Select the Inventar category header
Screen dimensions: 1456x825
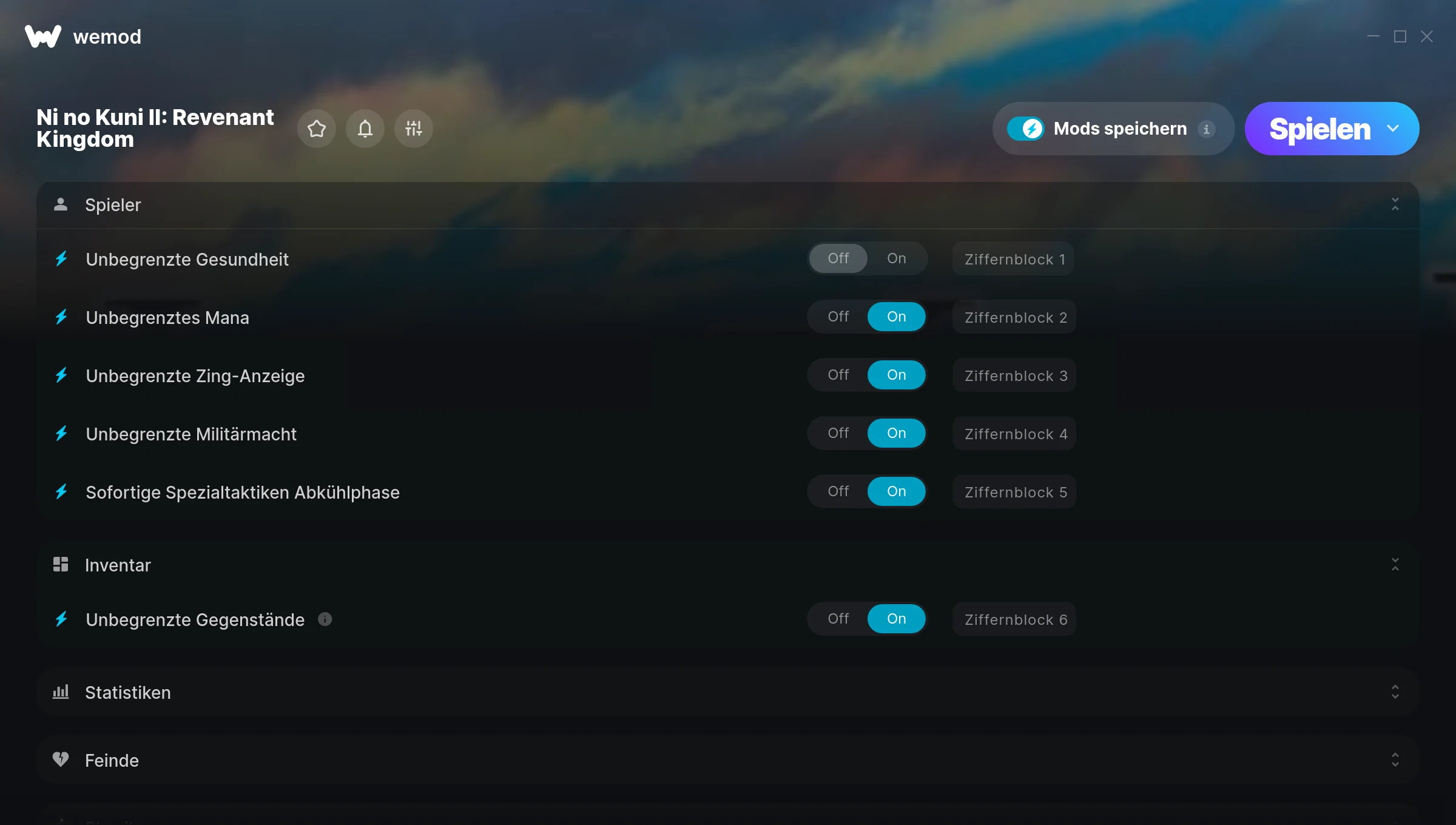[x=728, y=565]
